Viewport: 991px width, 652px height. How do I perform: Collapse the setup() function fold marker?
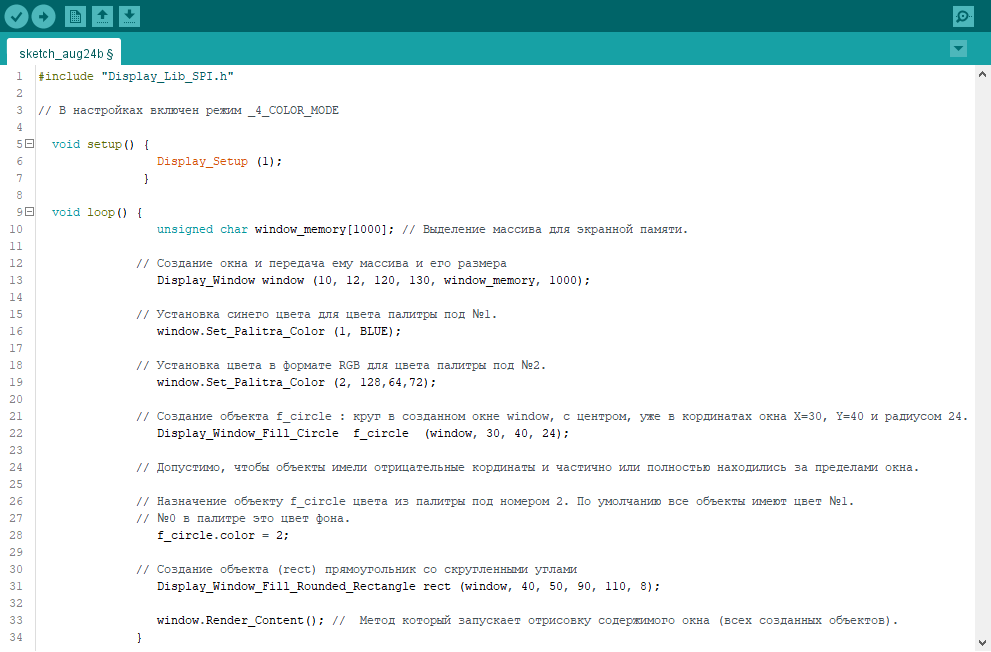coord(30,144)
